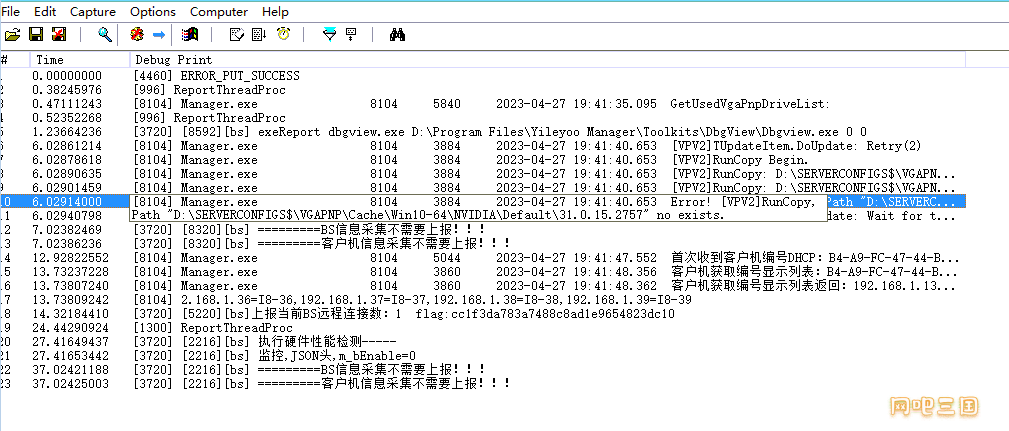The image size is (1009, 431).
Task: Select the 192.168.1.37=I8-37 log row
Action: [483, 300]
